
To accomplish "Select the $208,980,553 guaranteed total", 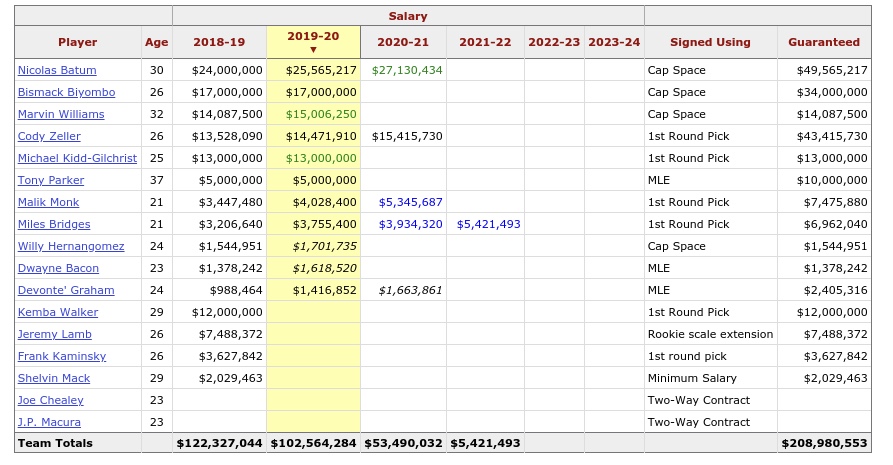I will point(824,443).
